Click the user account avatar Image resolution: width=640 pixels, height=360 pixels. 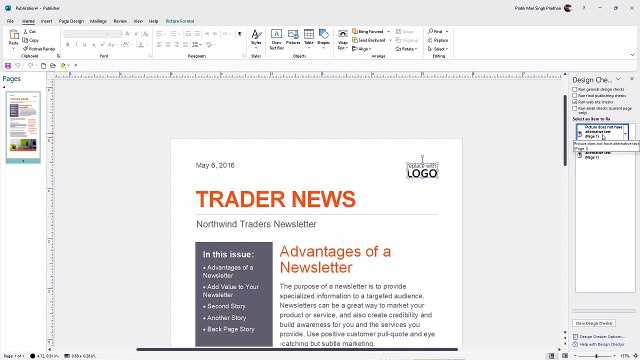coord(568,8)
